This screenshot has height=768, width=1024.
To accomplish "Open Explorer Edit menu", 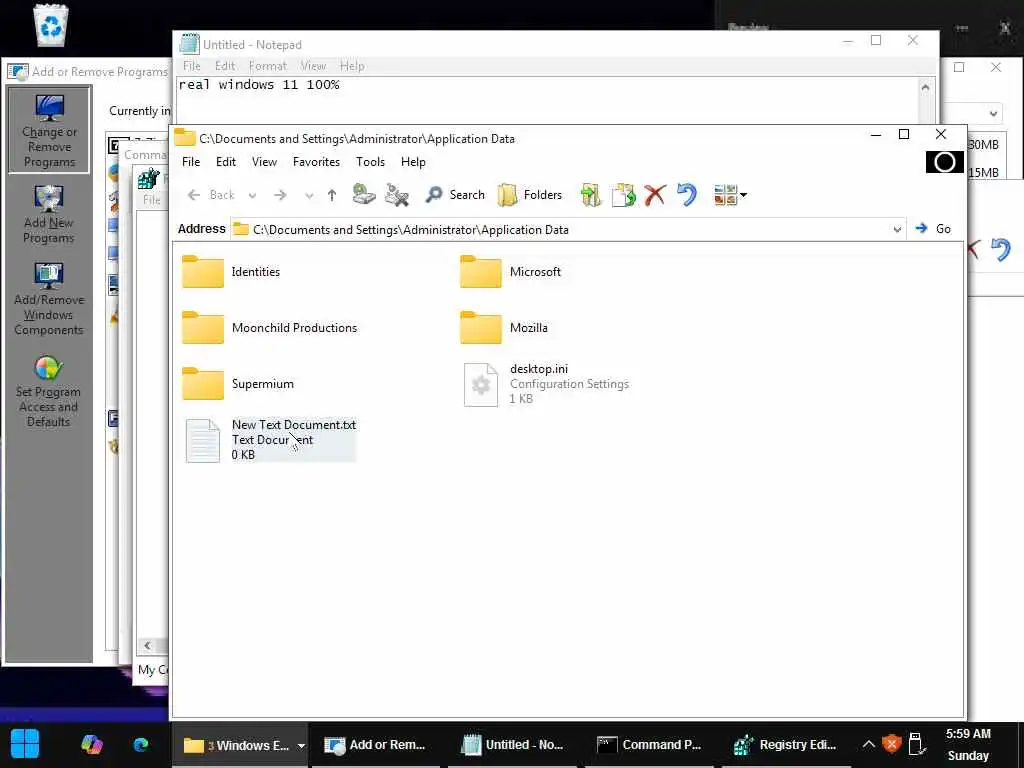I will click(x=226, y=162).
